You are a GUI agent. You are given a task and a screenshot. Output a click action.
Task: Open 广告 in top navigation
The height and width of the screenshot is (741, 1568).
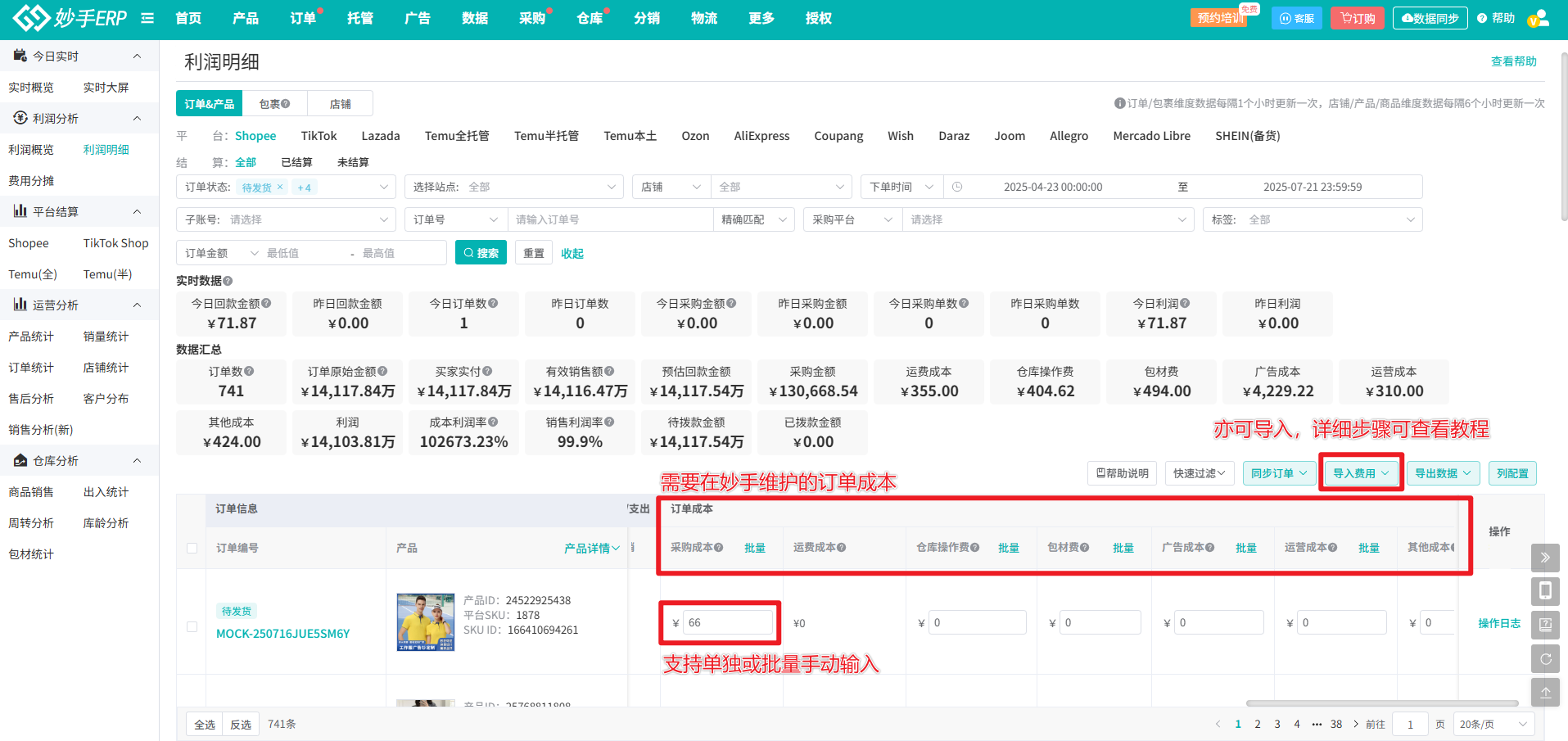pos(418,18)
